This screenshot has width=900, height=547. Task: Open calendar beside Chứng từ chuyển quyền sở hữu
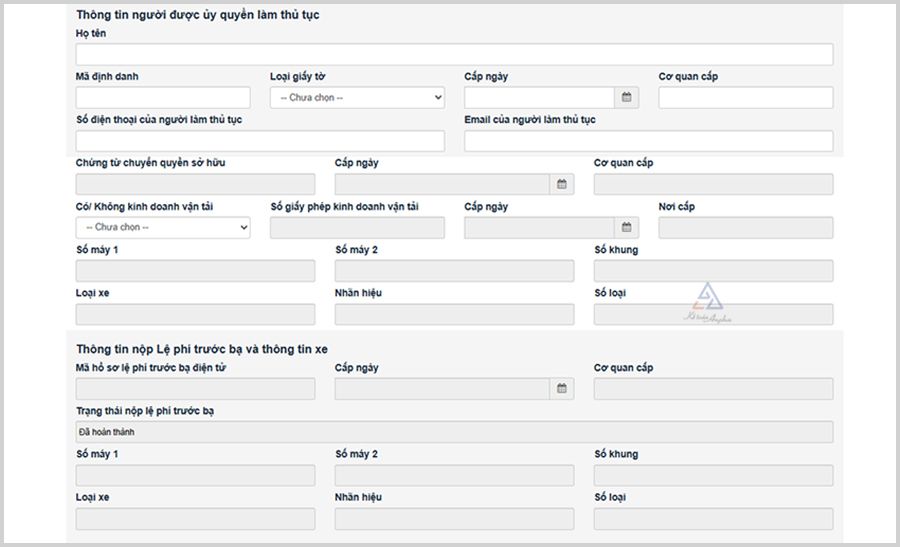(562, 185)
